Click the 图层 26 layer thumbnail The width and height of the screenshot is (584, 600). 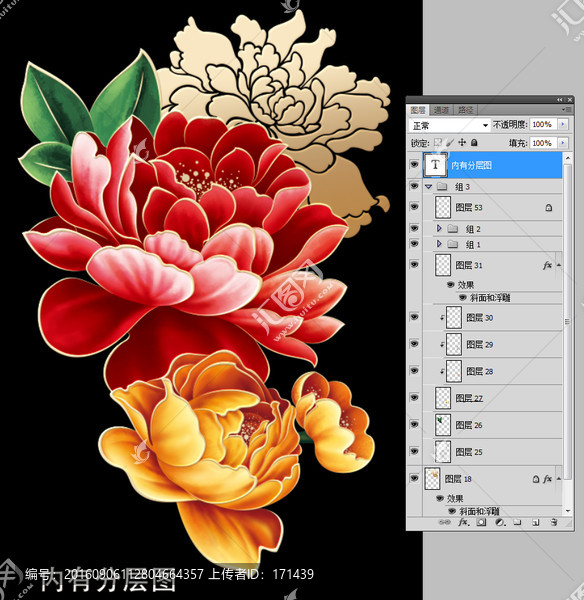click(443, 425)
